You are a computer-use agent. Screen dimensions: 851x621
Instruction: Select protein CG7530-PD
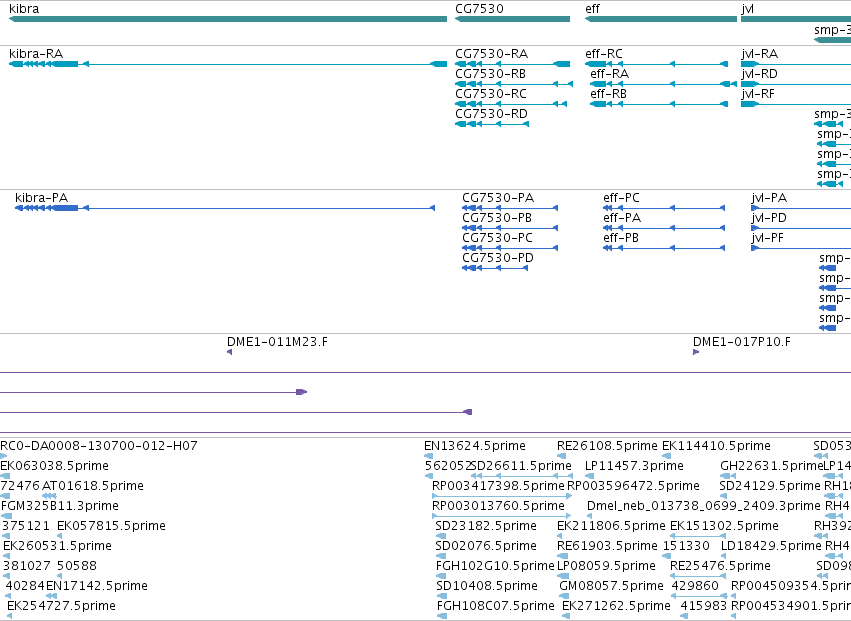pos(498,258)
